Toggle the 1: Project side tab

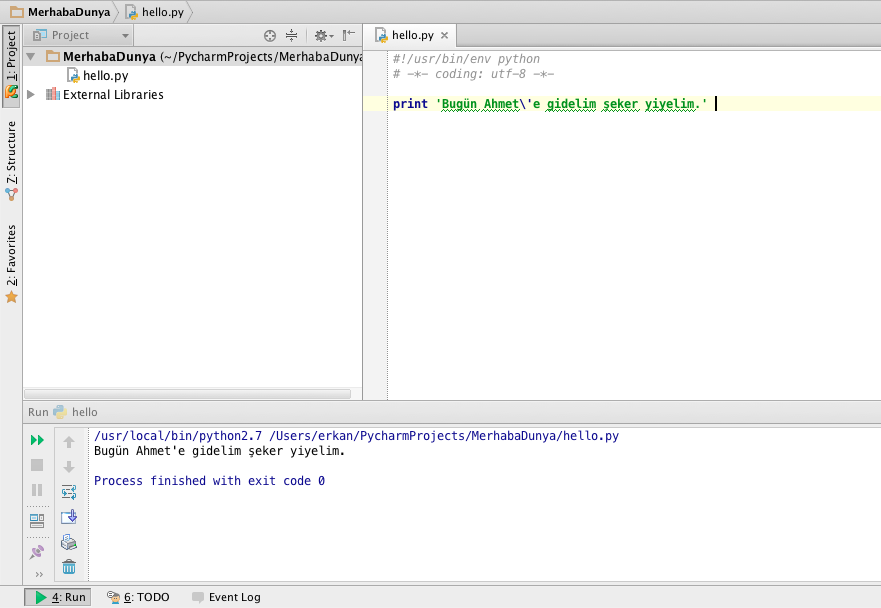11,65
